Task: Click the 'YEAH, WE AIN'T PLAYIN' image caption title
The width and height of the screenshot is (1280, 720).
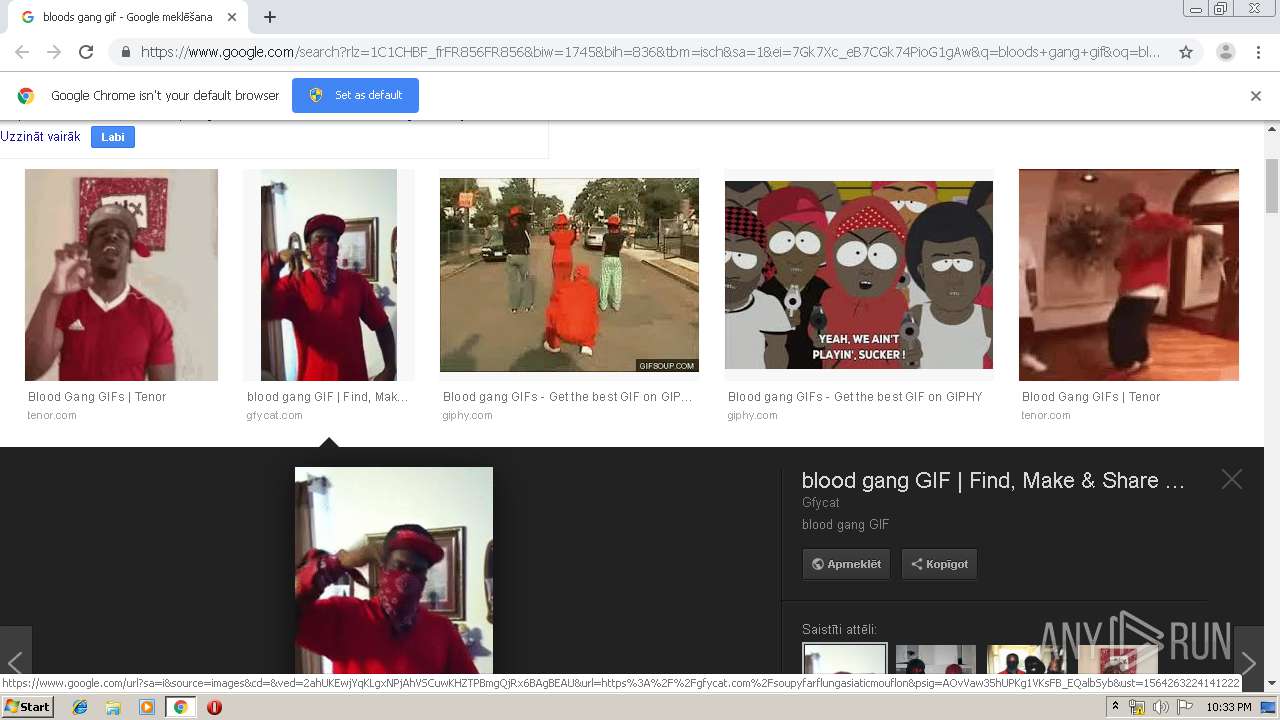Action: click(x=855, y=397)
